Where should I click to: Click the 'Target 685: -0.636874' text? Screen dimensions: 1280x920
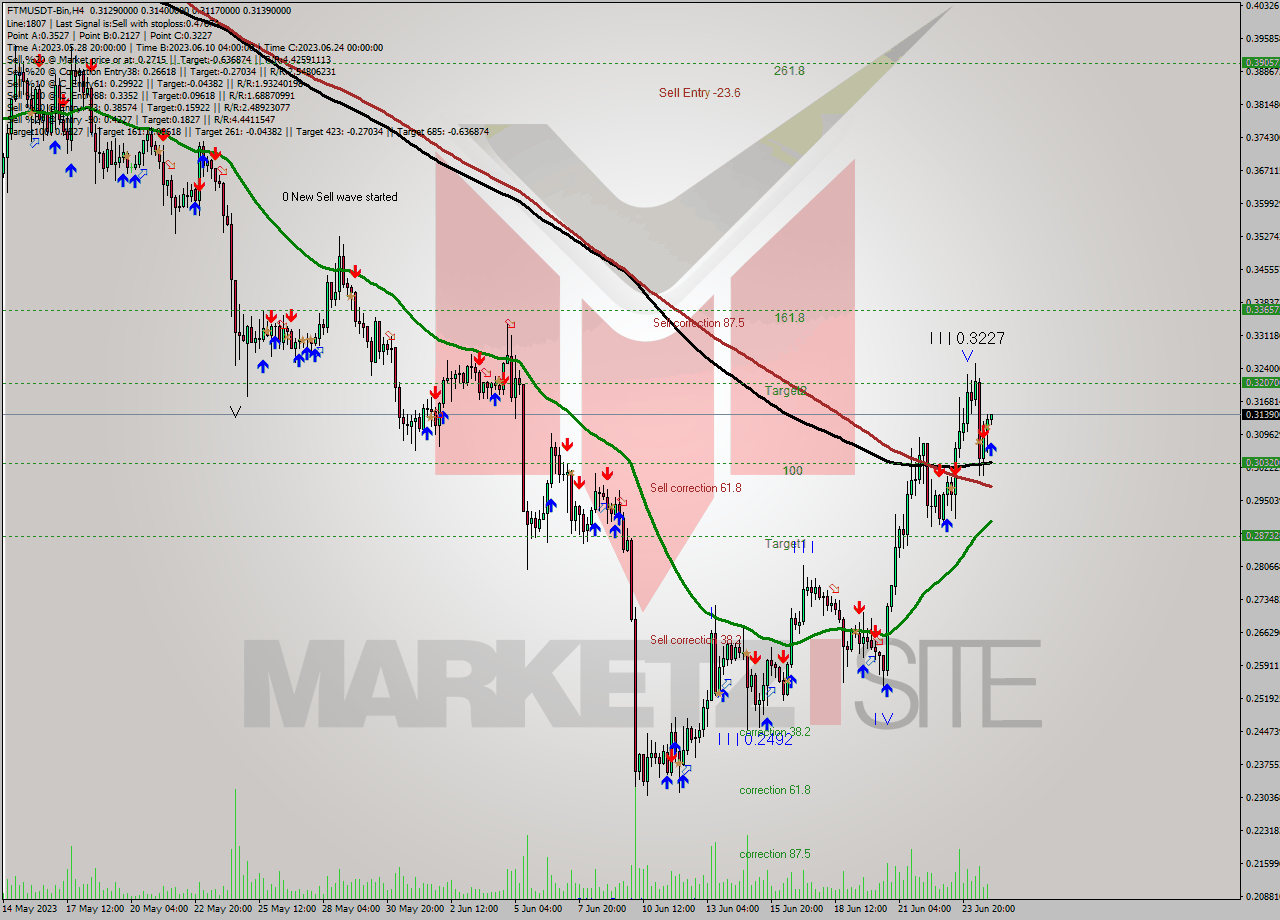tap(443, 131)
